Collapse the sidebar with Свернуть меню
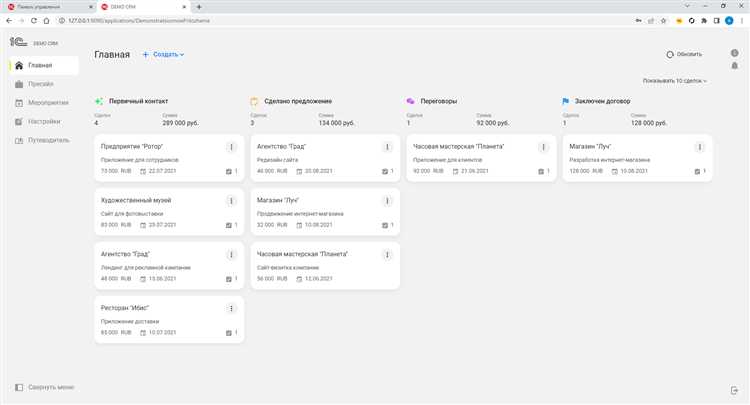 tap(44, 387)
